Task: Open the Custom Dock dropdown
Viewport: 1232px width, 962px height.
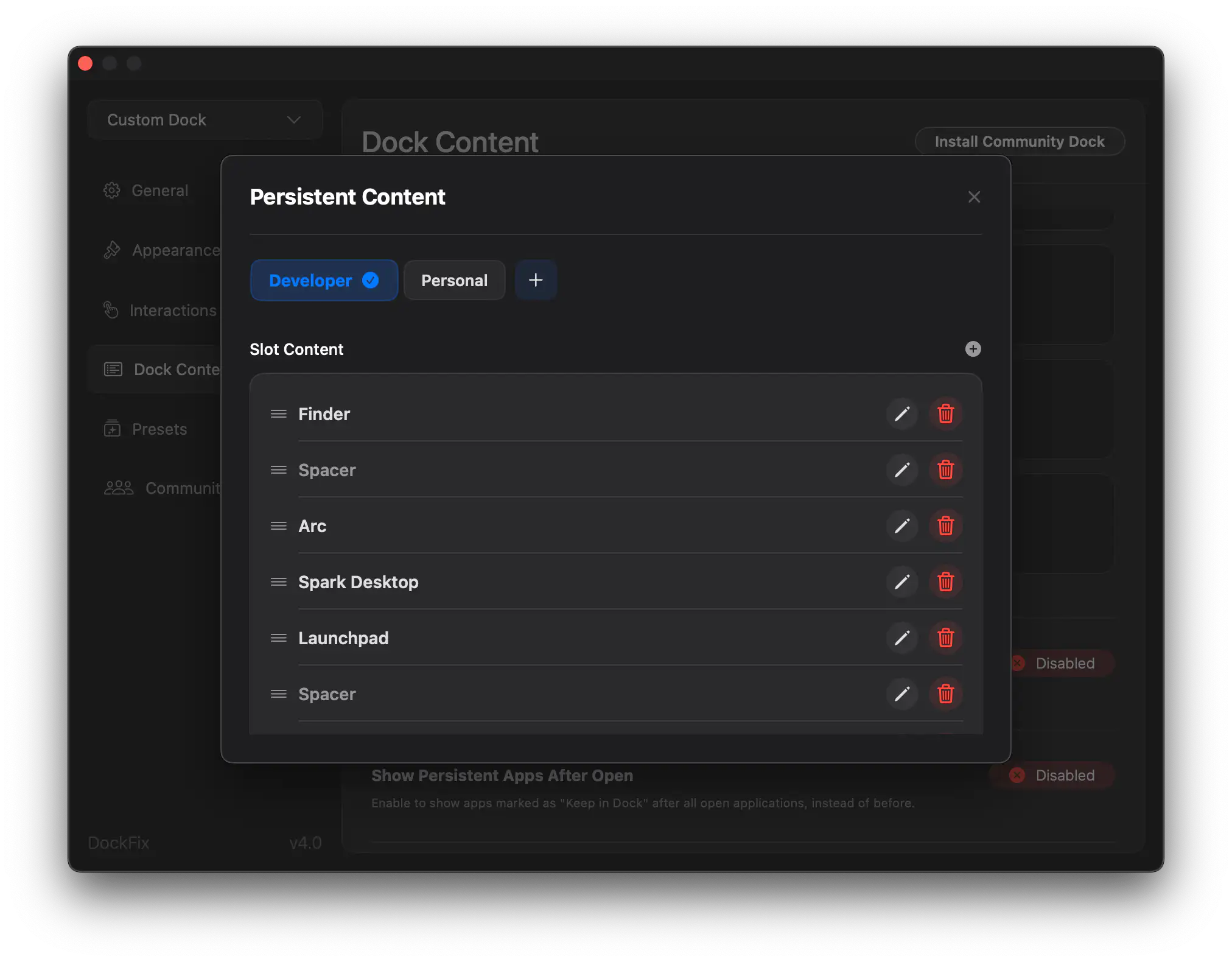Action: pyautogui.click(x=205, y=119)
